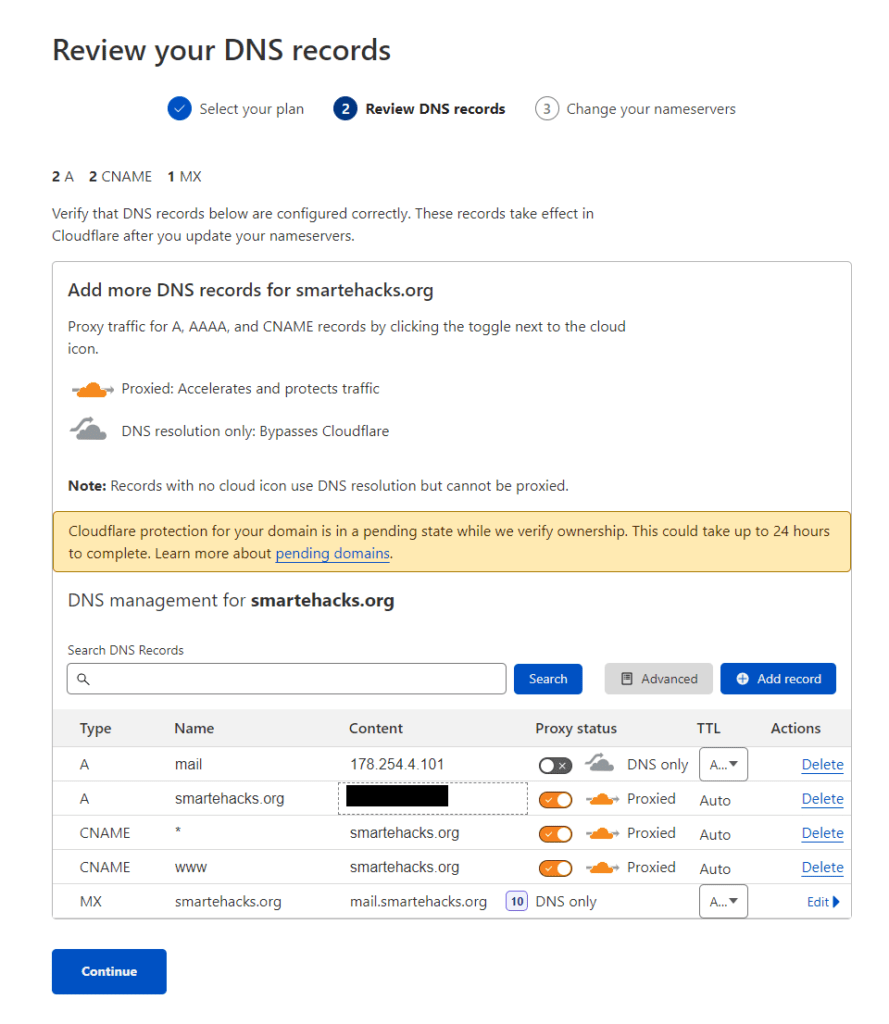Viewport: 889px width, 1024px height.
Task: Delete the mail A record
Action: pyautogui.click(x=822, y=764)
